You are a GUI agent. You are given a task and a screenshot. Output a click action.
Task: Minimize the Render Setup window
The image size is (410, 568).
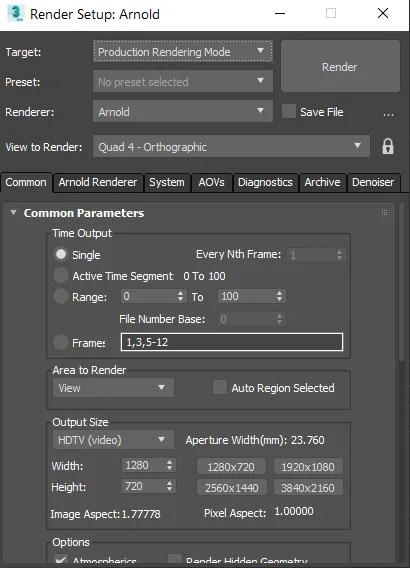coord(280,13)
